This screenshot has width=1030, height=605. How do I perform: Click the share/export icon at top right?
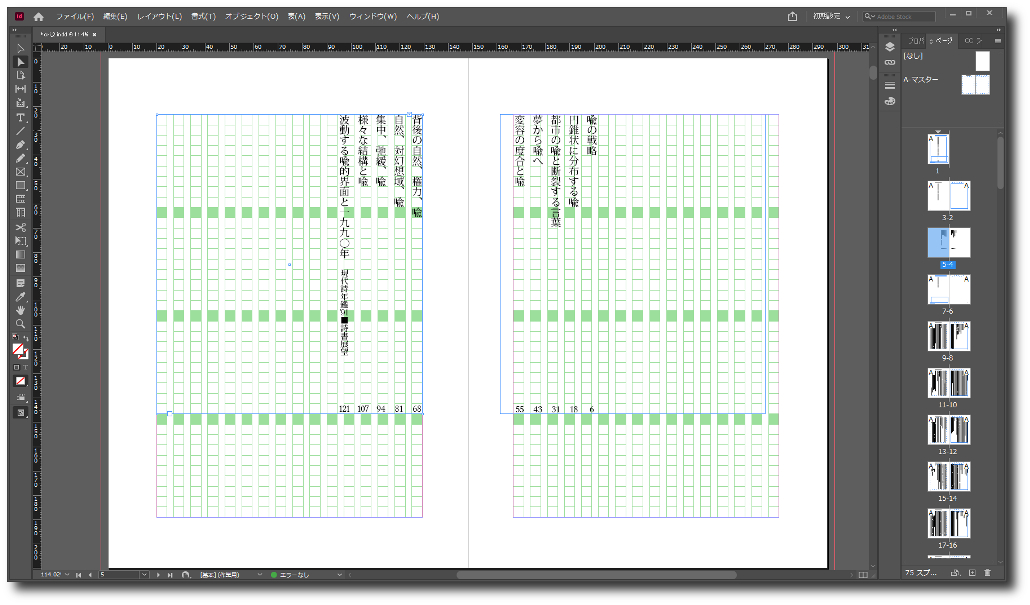[x=792, y=17]
